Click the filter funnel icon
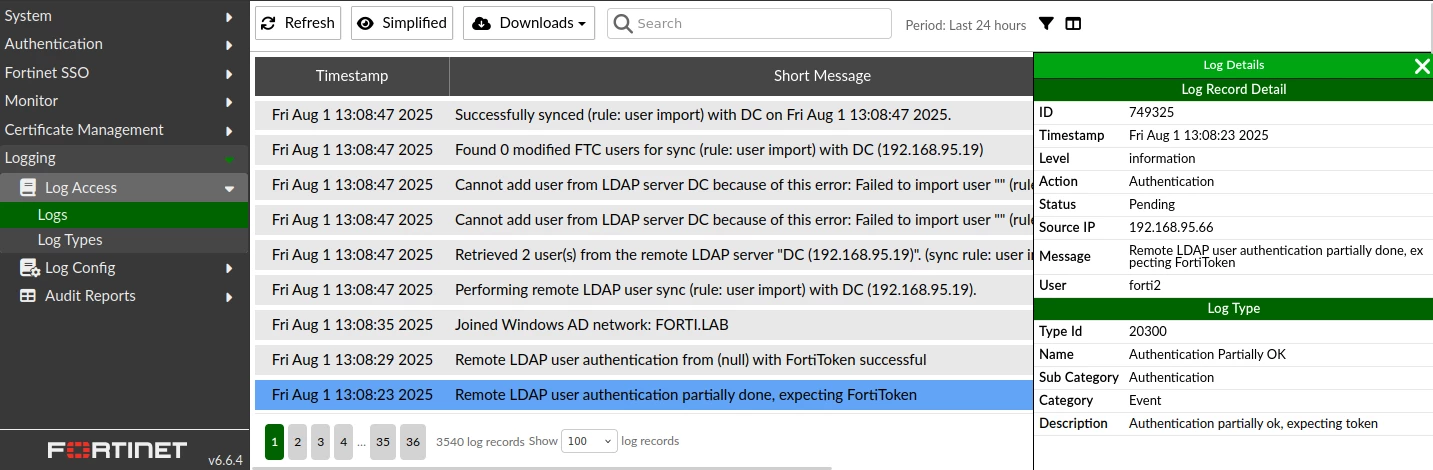1433x470 pixels. coord(1046,24)
